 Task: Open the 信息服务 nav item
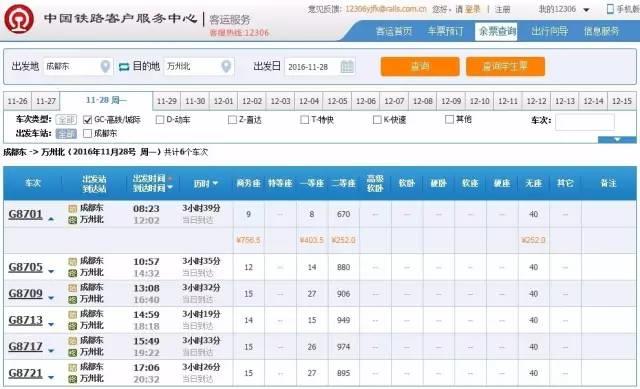(x=601, y=31)
